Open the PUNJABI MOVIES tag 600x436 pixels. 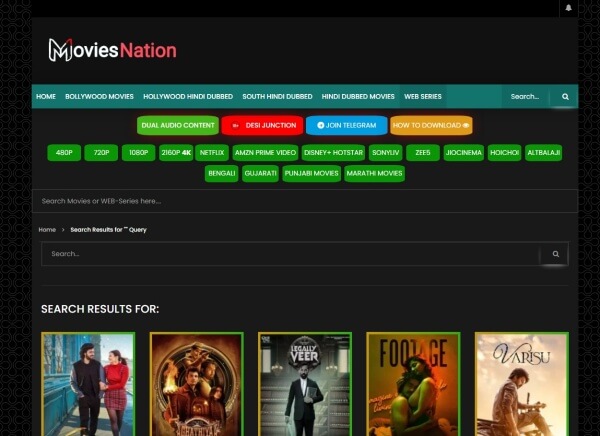point(311,173)
